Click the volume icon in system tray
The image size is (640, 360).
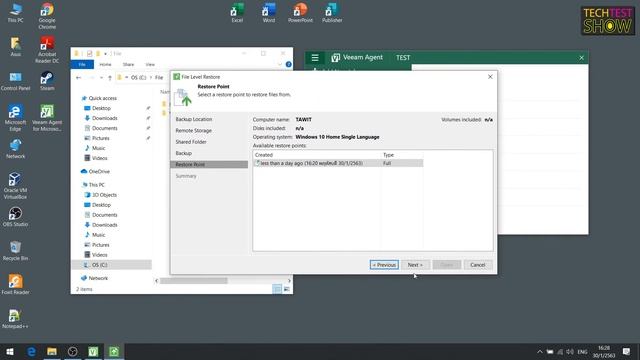click(570, 351)
